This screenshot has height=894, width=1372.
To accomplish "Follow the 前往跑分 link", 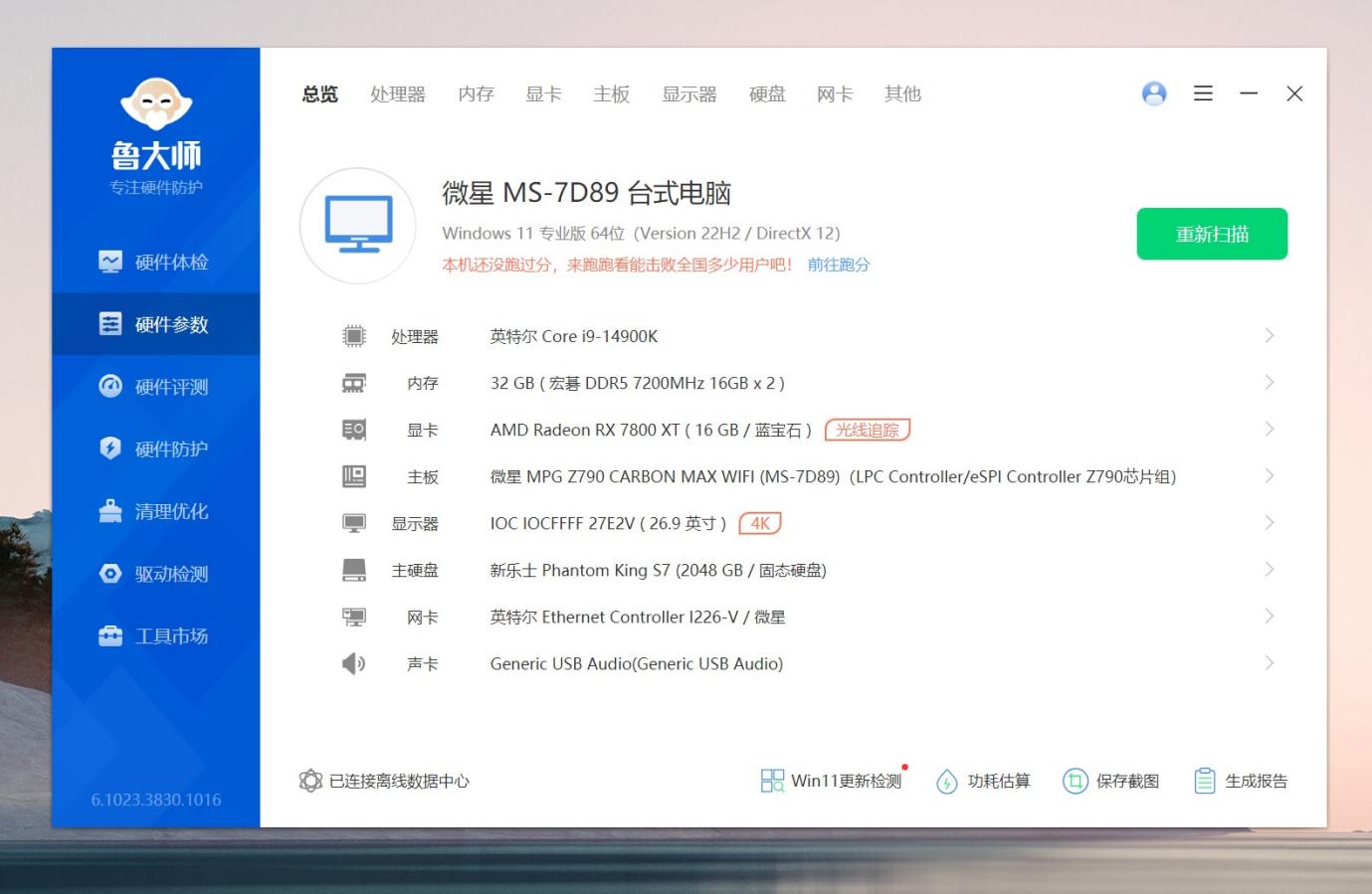I will pyautogui.click(x=839, y=265).
